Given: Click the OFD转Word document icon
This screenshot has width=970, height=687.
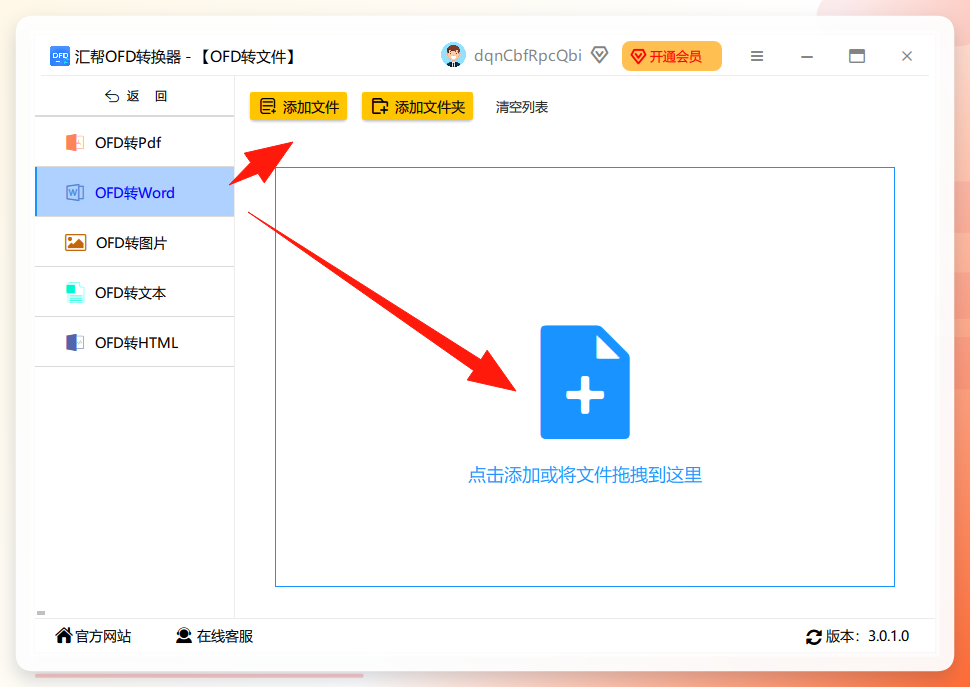Looking at the screenshot, I should pos(75,192).
